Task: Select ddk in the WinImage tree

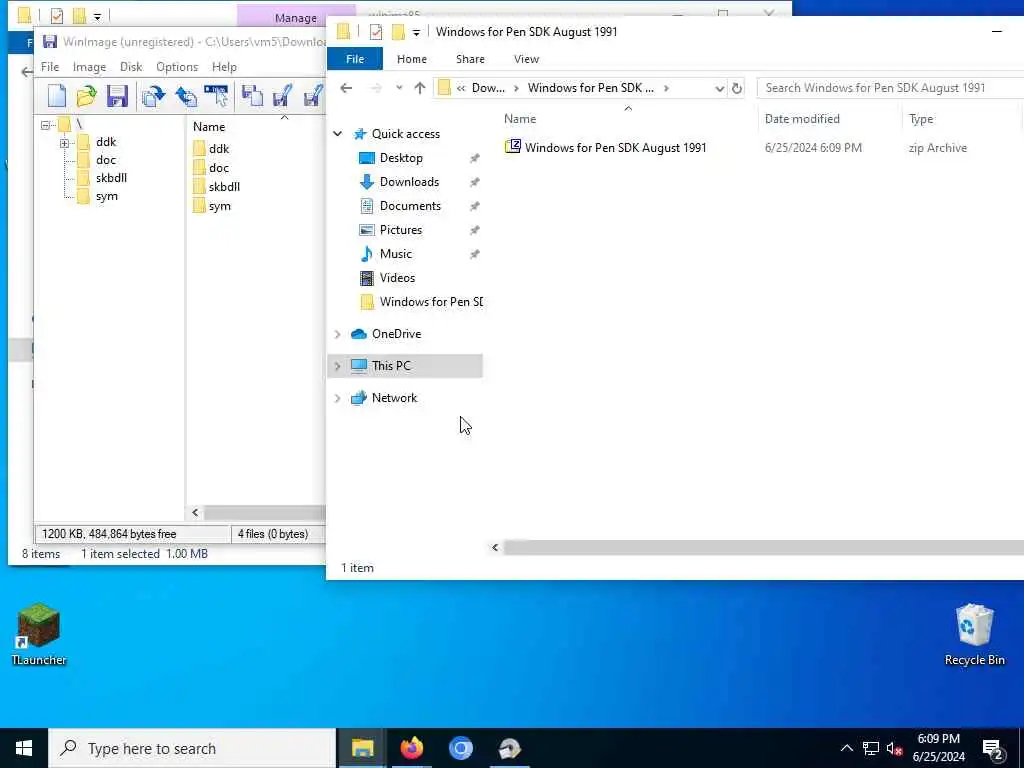Action: [x=106, y=142]
